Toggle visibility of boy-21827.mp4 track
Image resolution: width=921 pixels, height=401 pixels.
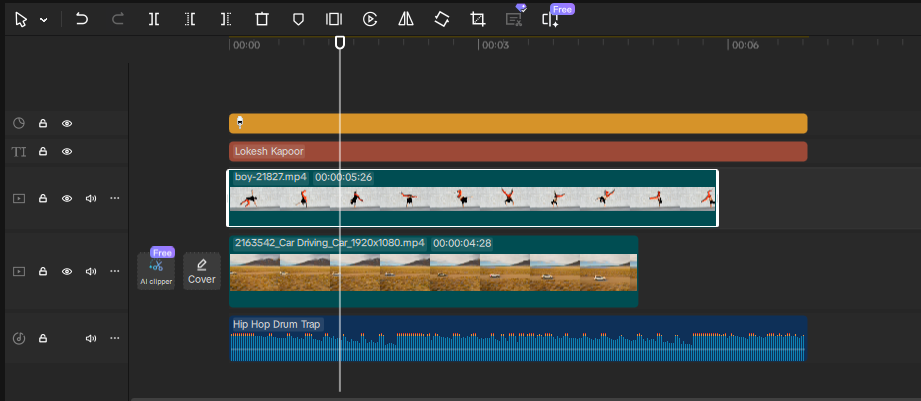[67, 198]
